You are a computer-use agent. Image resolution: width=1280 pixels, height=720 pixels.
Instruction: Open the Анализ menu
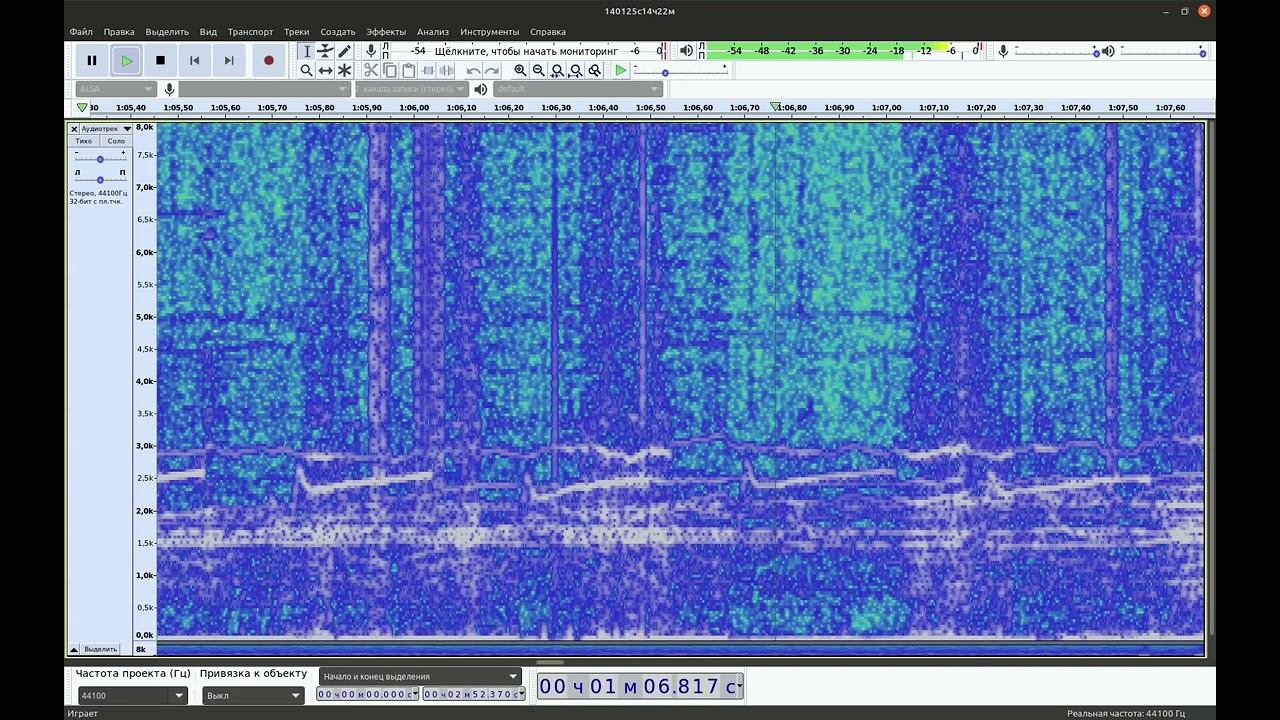(x=433, y=32)
